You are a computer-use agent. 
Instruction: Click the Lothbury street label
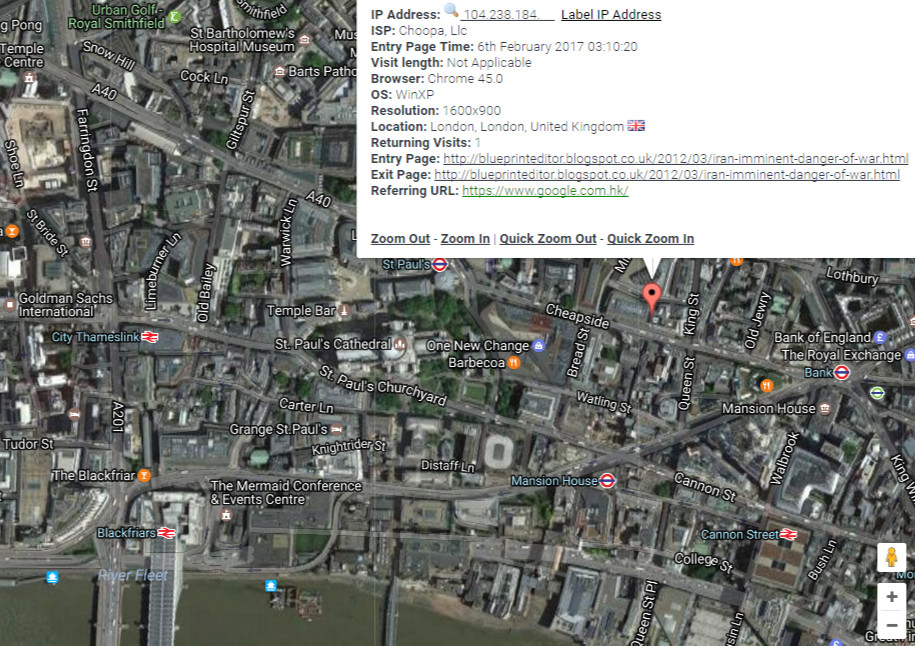pyautogui.click(x=852, y=275)
